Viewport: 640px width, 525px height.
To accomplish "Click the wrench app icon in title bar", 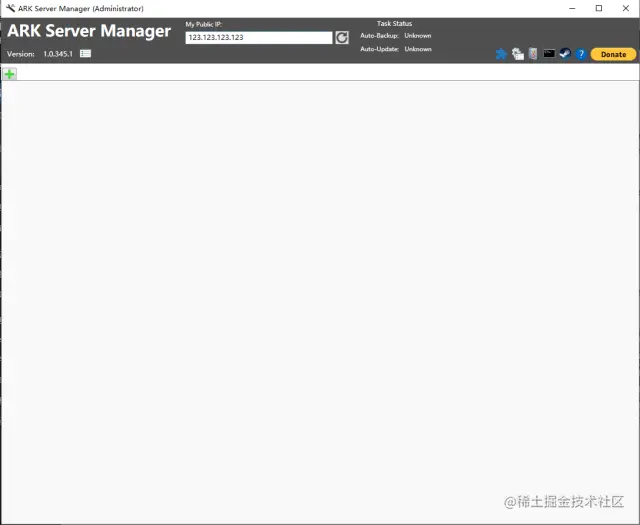I will 10,8.
